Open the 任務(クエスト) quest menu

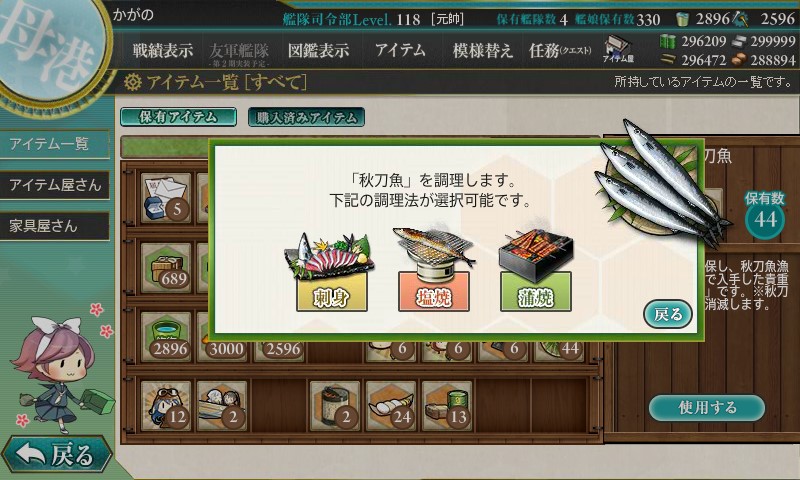560,50
